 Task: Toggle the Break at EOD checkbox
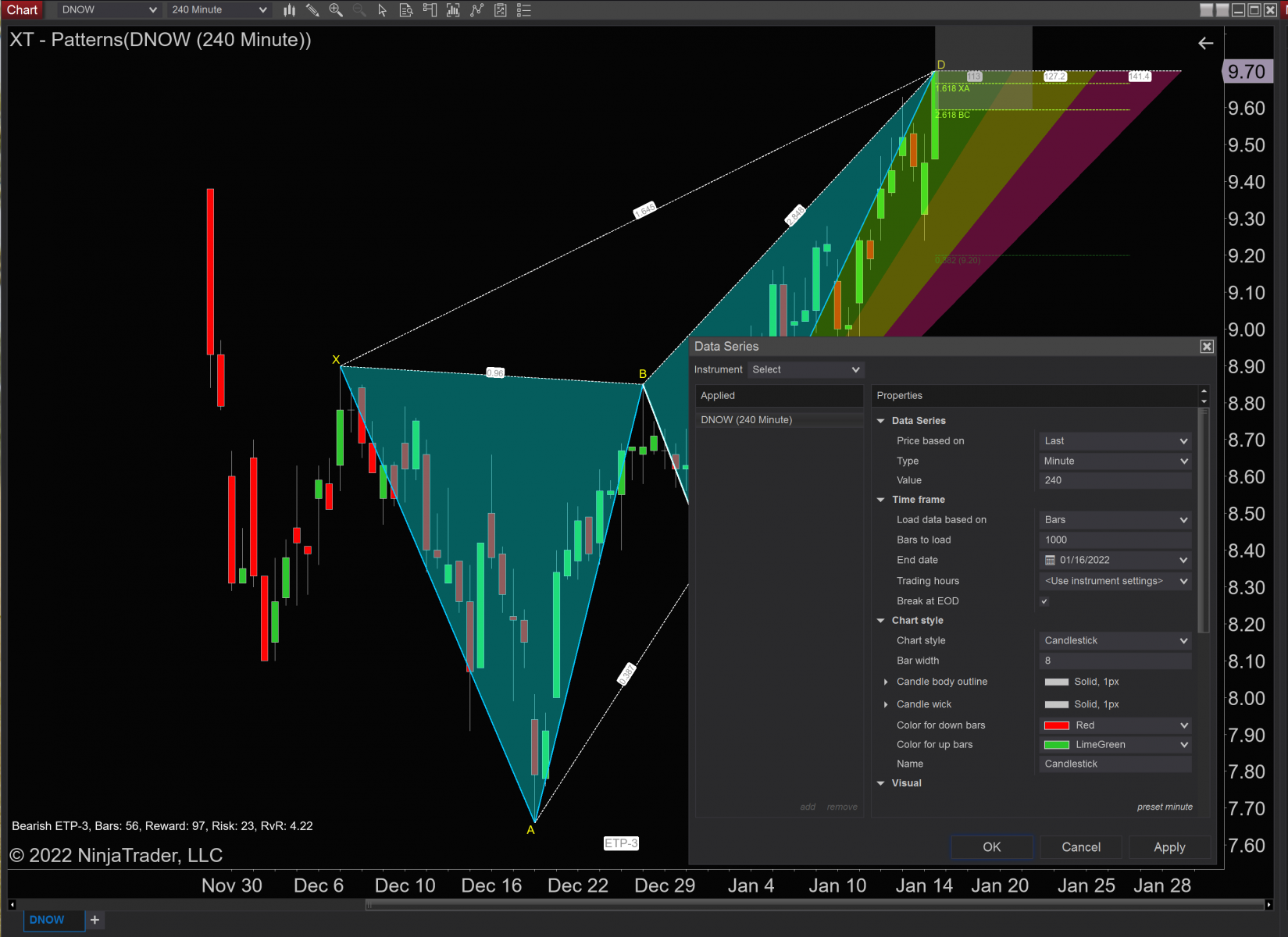tap(1044, 601)
